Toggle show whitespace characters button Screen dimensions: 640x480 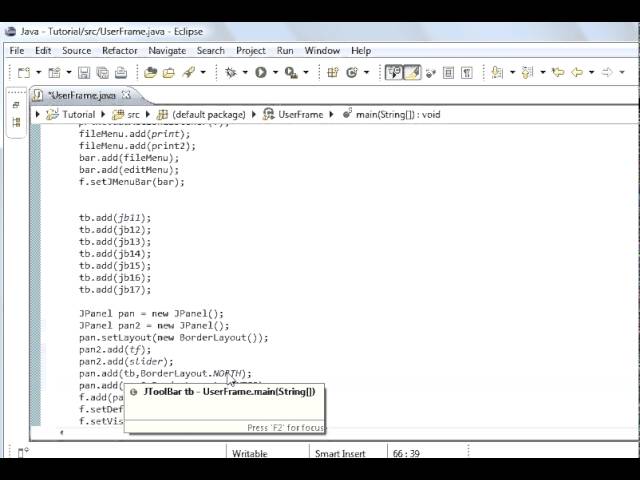[x=467, y=73]
